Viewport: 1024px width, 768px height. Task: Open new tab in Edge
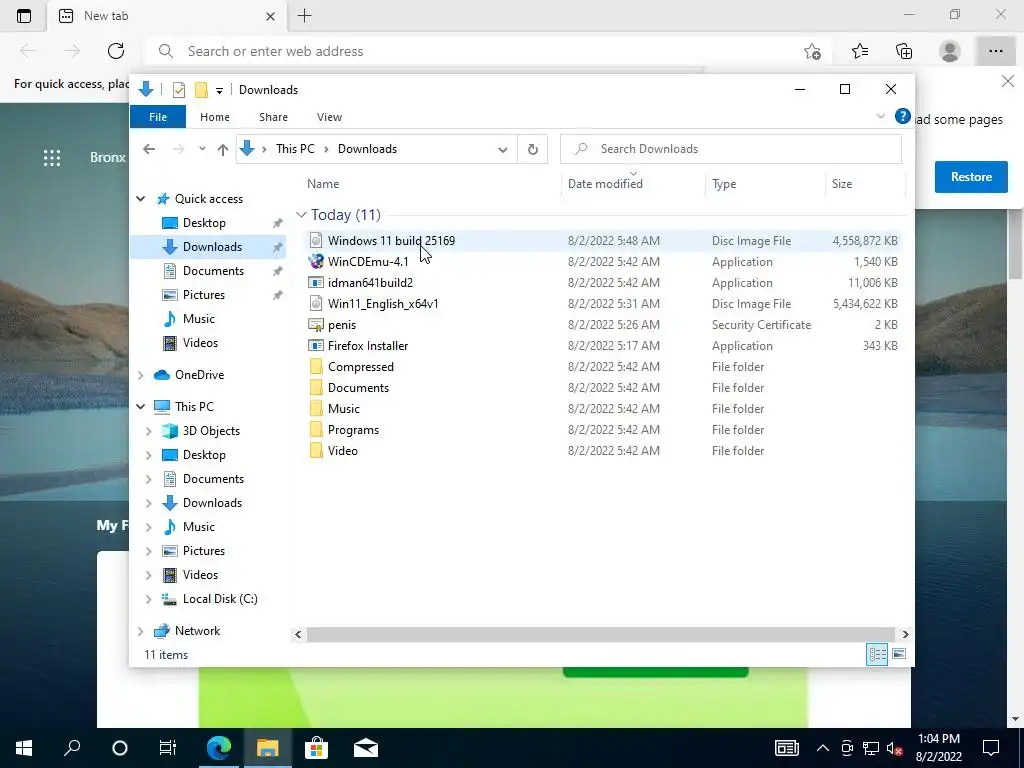coord(304,16)
